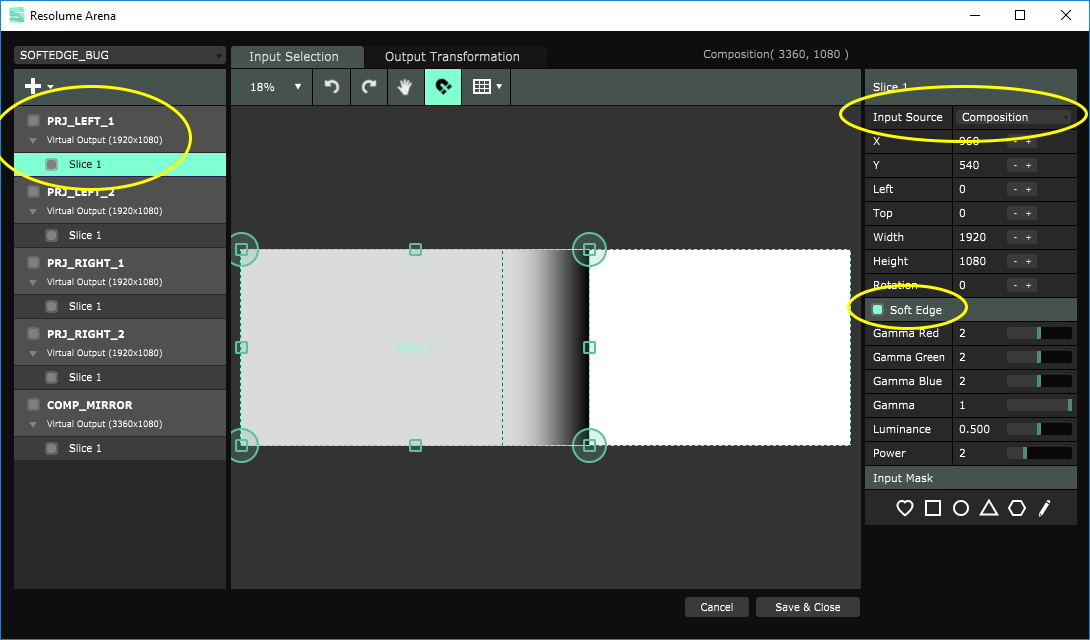Add triangle input mask
1090x640 pixels.
pyautogui.click(x=989, y=508)
